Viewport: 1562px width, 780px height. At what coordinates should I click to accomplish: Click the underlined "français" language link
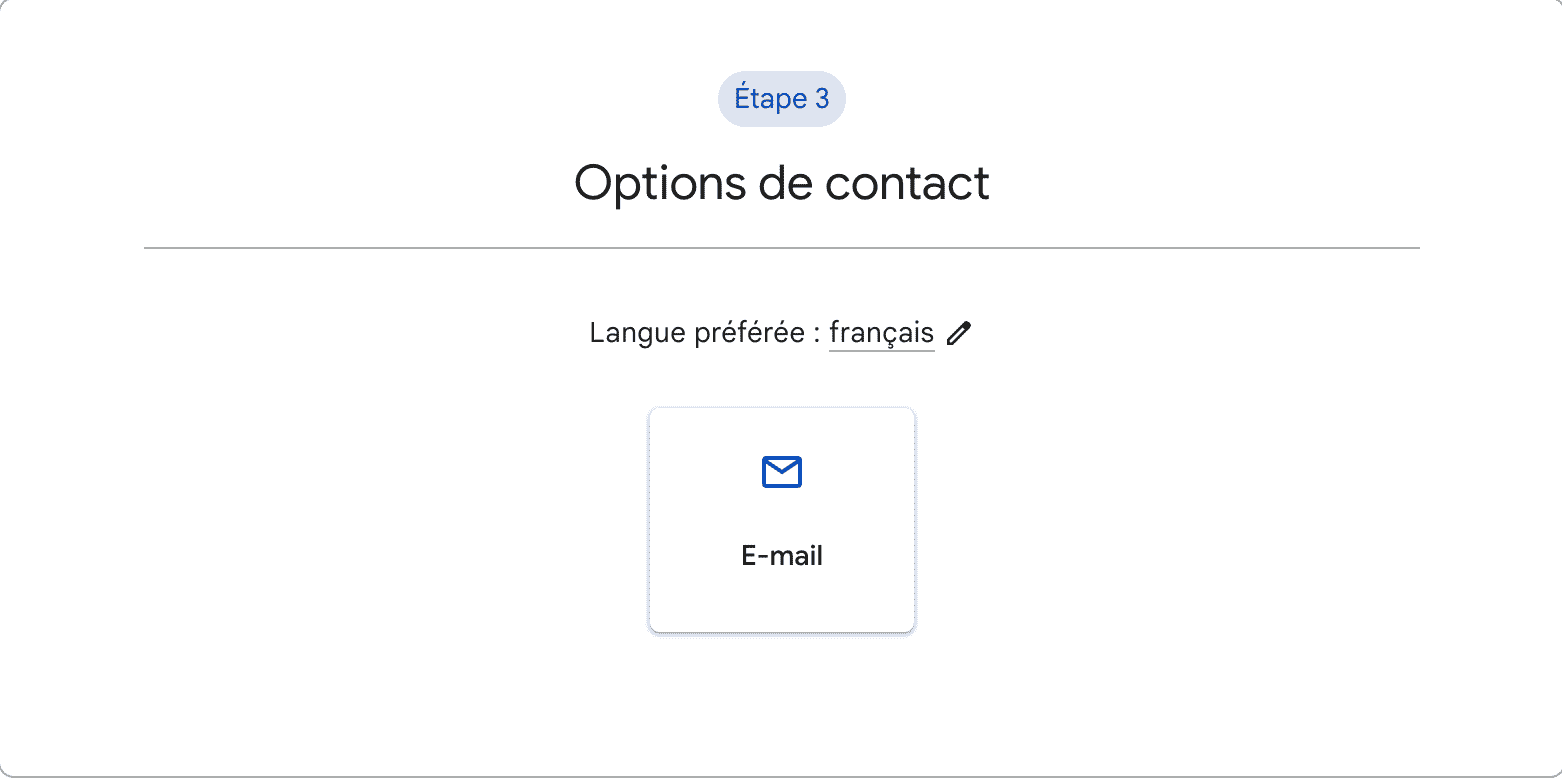[881, 333]
